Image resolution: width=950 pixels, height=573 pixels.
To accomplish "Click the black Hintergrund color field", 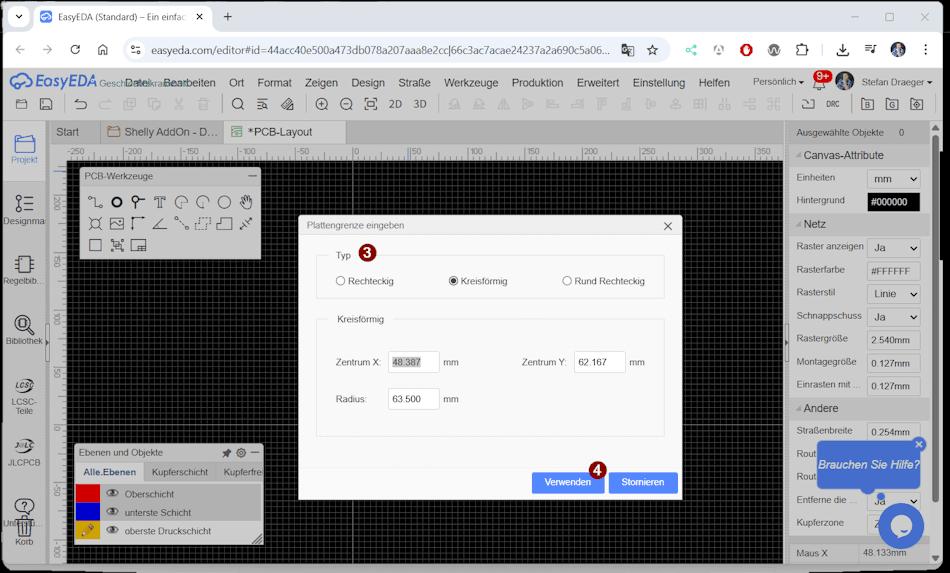I will point(893,201).
